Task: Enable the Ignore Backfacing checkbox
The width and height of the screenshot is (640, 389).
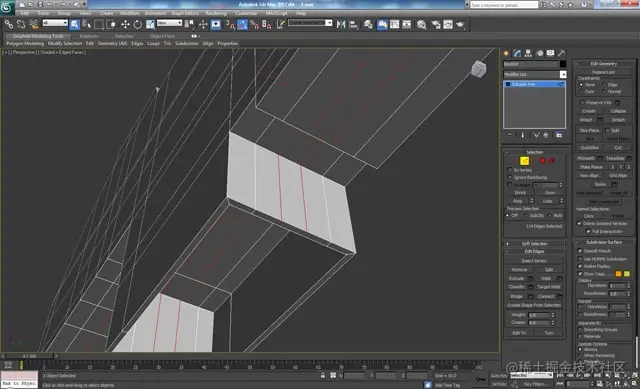Action: point(509,177)
